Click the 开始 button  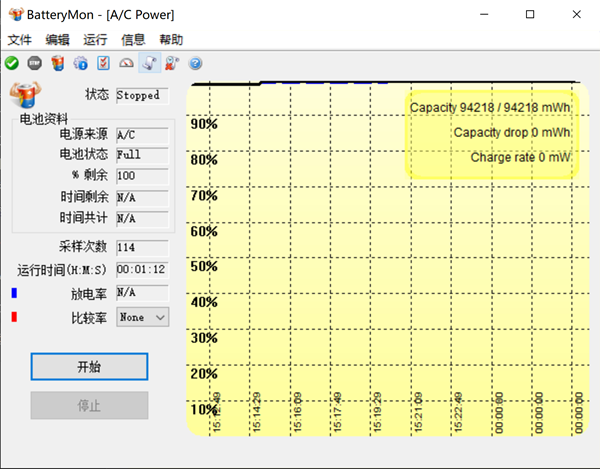89,366
